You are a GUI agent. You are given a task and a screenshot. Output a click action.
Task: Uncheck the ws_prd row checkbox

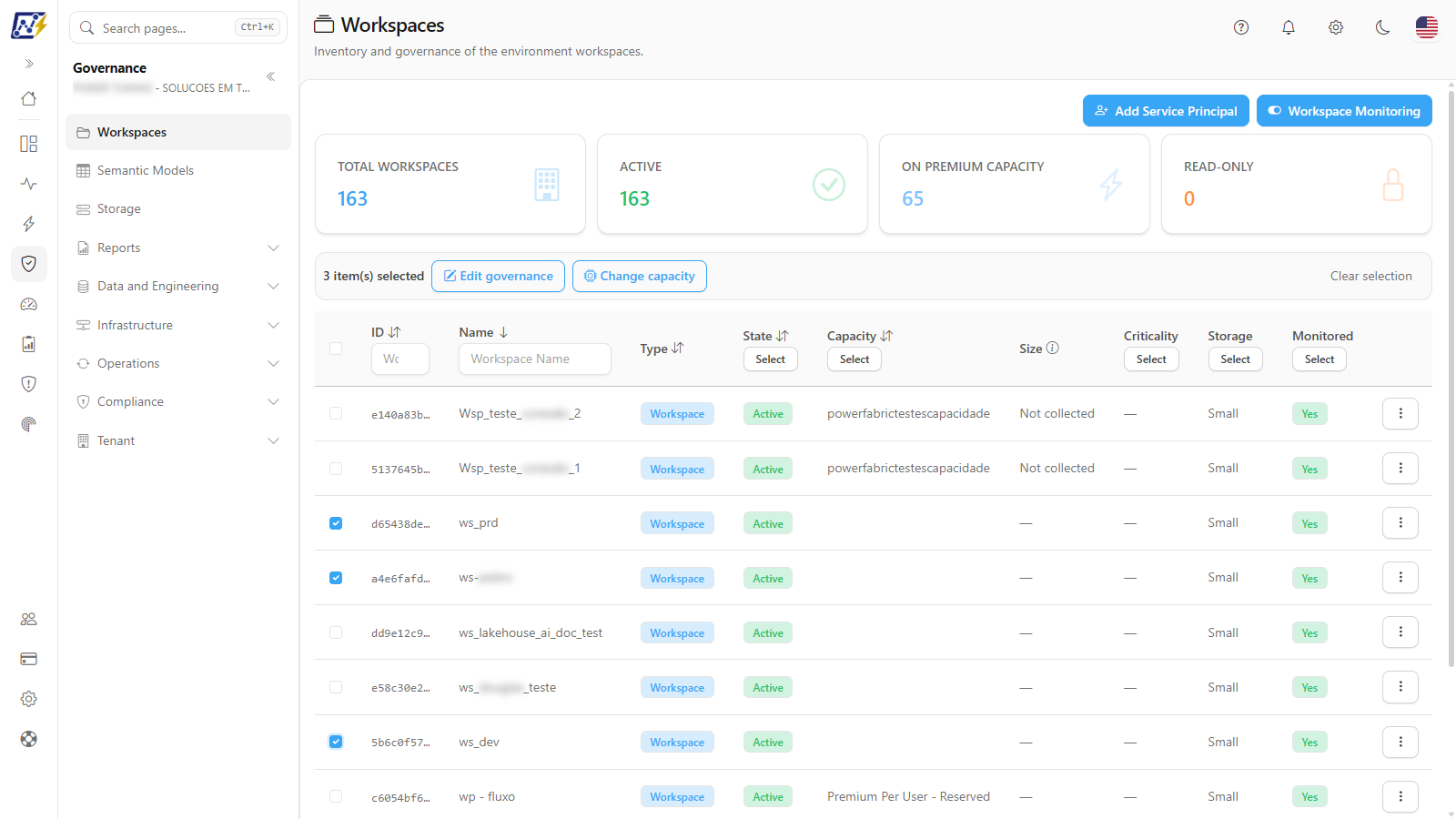(x=336, y=523)
